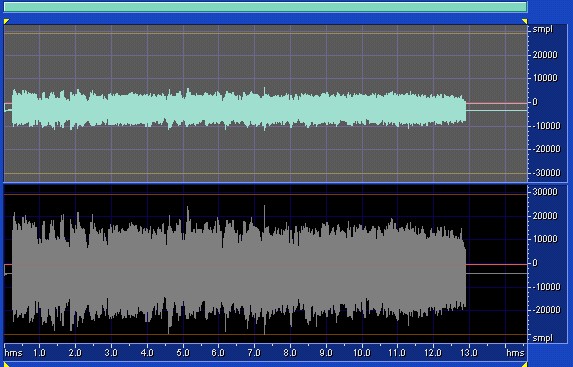Screen dimensions: 573x367
Task: Select the upper channel green waveform
Action: (x=239, y=109)
